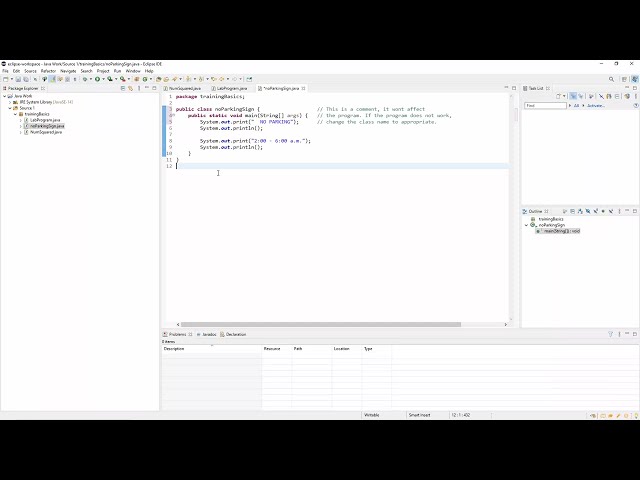This screenshot has width=640, height=480.
Task: Click the New file toolbar icon
Action: [5, 79]
